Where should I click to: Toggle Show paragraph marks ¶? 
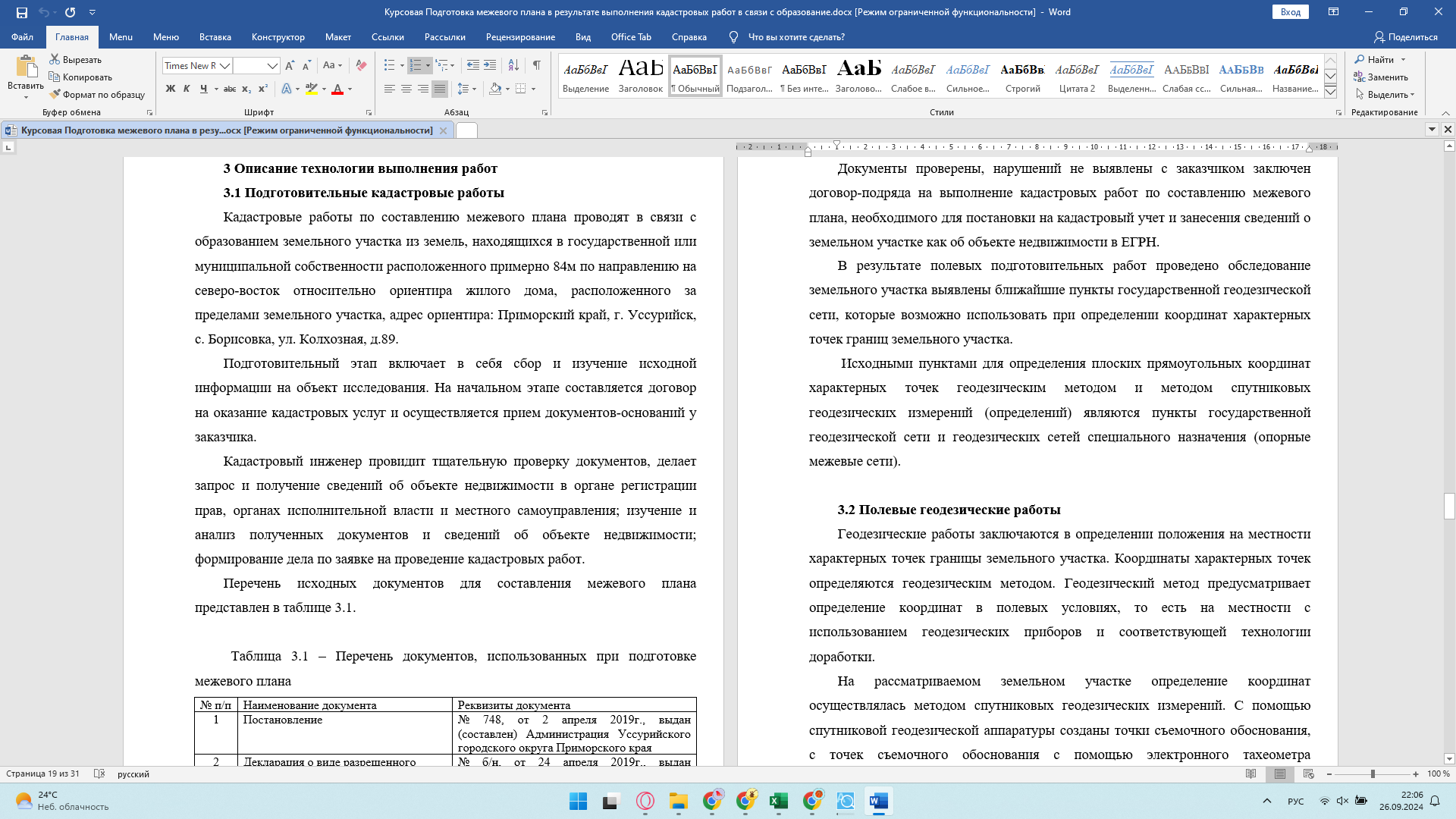pyautogui.click(x=537, y=66)
